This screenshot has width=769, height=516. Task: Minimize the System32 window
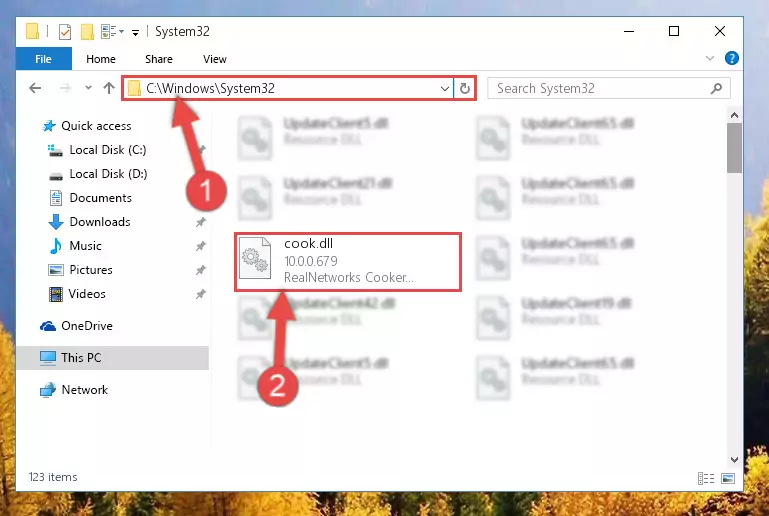[629, 31]
